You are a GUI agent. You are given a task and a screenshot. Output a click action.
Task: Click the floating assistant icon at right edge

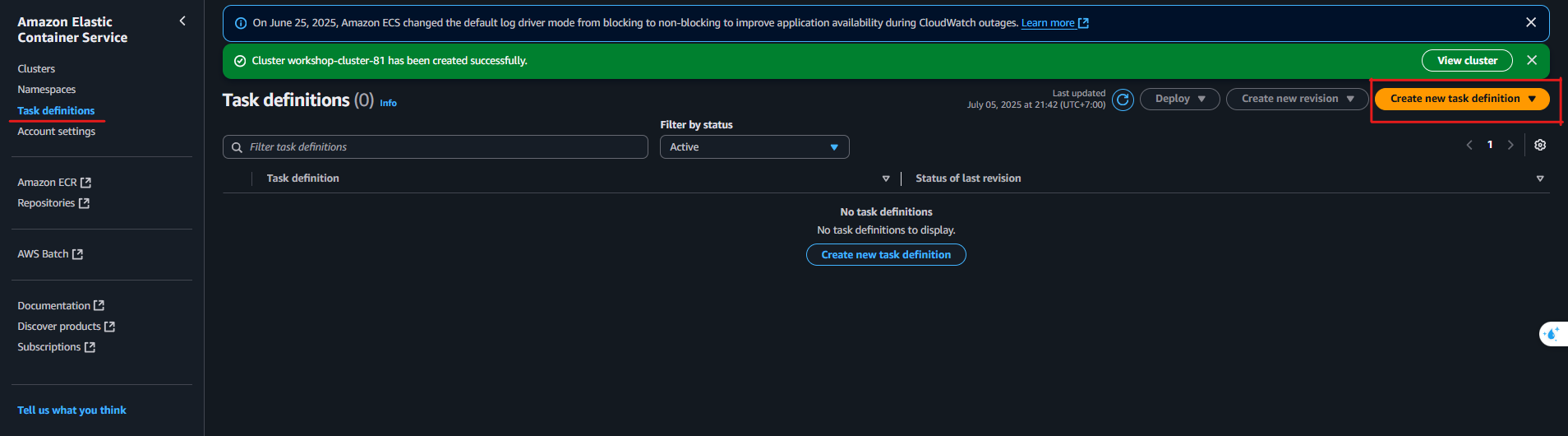pyautogui.click(x=1552, y=334)
